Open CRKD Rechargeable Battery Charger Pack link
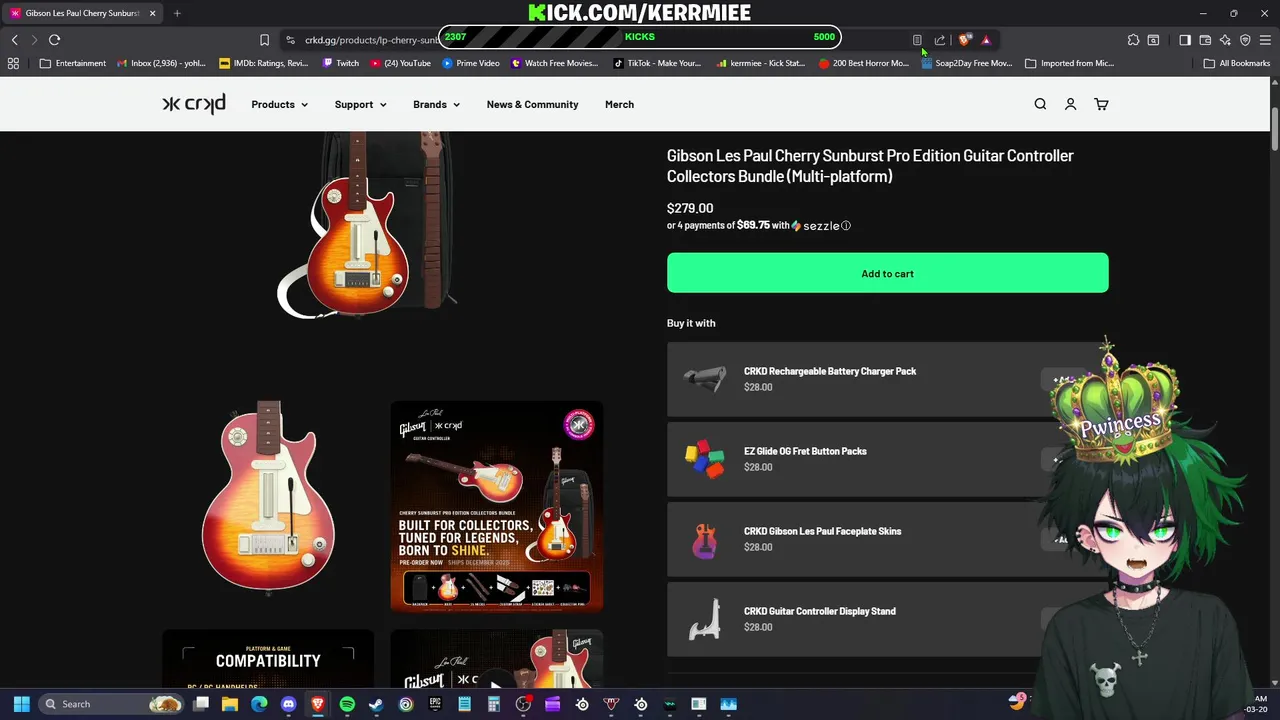This screenshot has height=720, width=1280. pos(829,371)
